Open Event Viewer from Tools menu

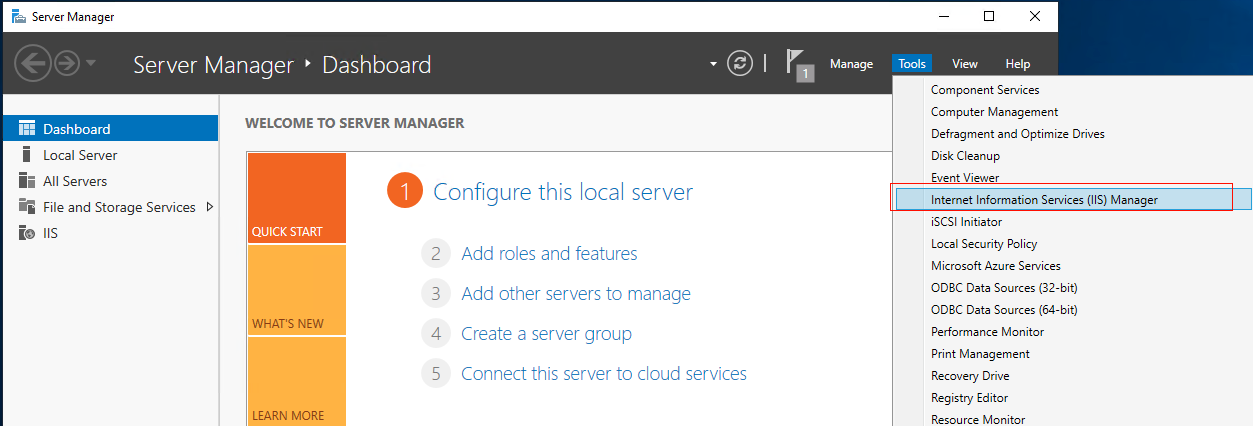965,178
